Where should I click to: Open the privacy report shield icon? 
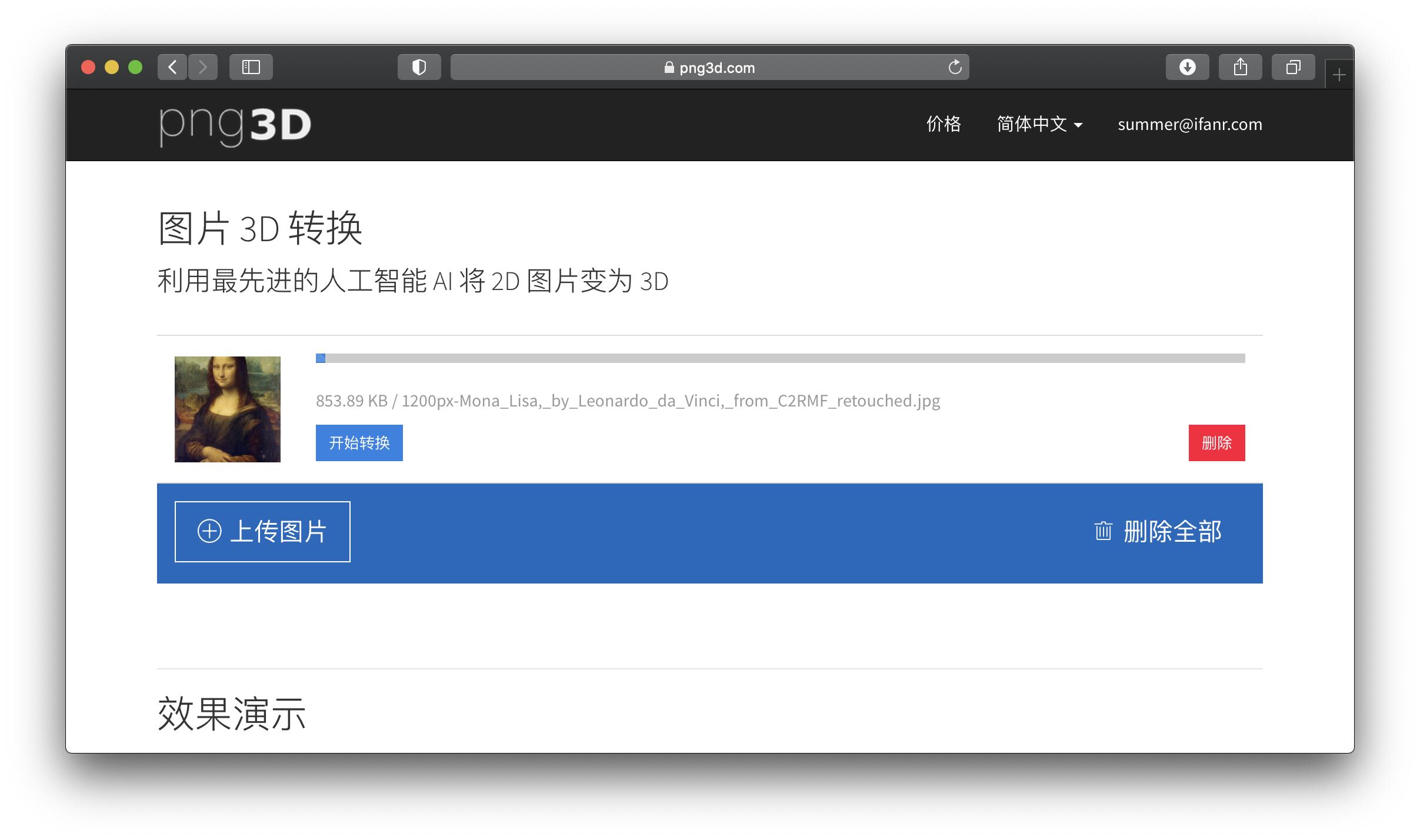(x=419, y=67)
